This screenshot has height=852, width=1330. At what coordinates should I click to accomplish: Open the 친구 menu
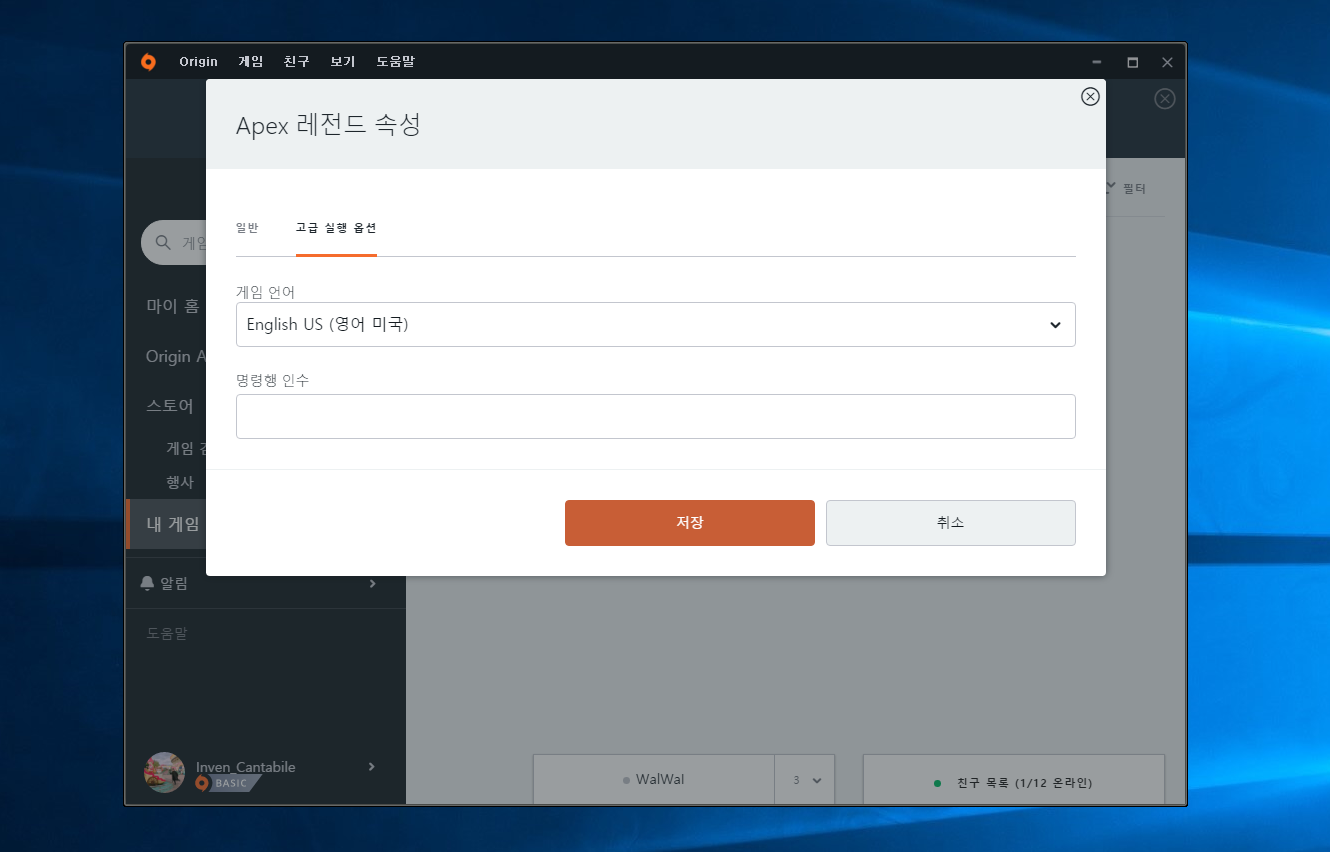coord(296,62)
